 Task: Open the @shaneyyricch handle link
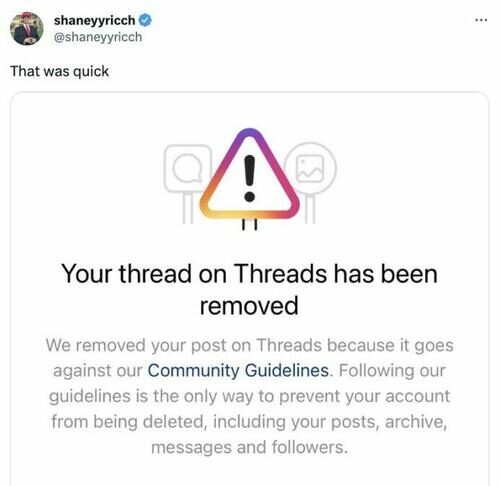coord(98,37)
